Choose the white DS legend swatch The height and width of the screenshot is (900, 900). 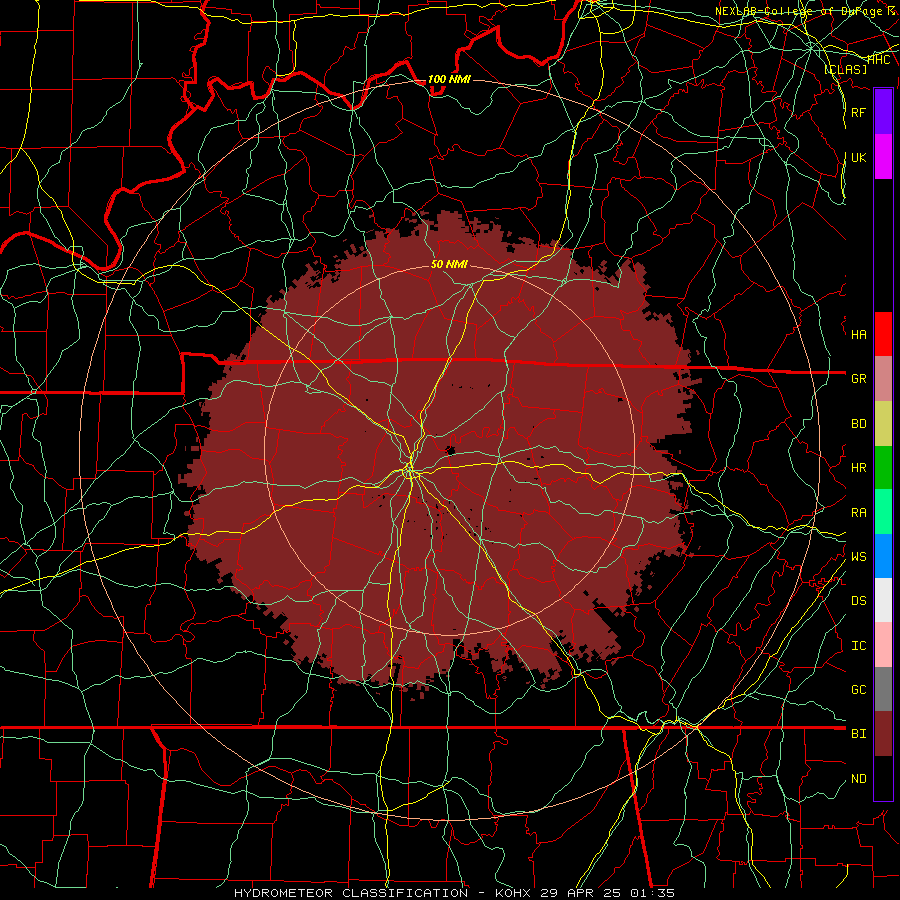click(x=883, y=600)
